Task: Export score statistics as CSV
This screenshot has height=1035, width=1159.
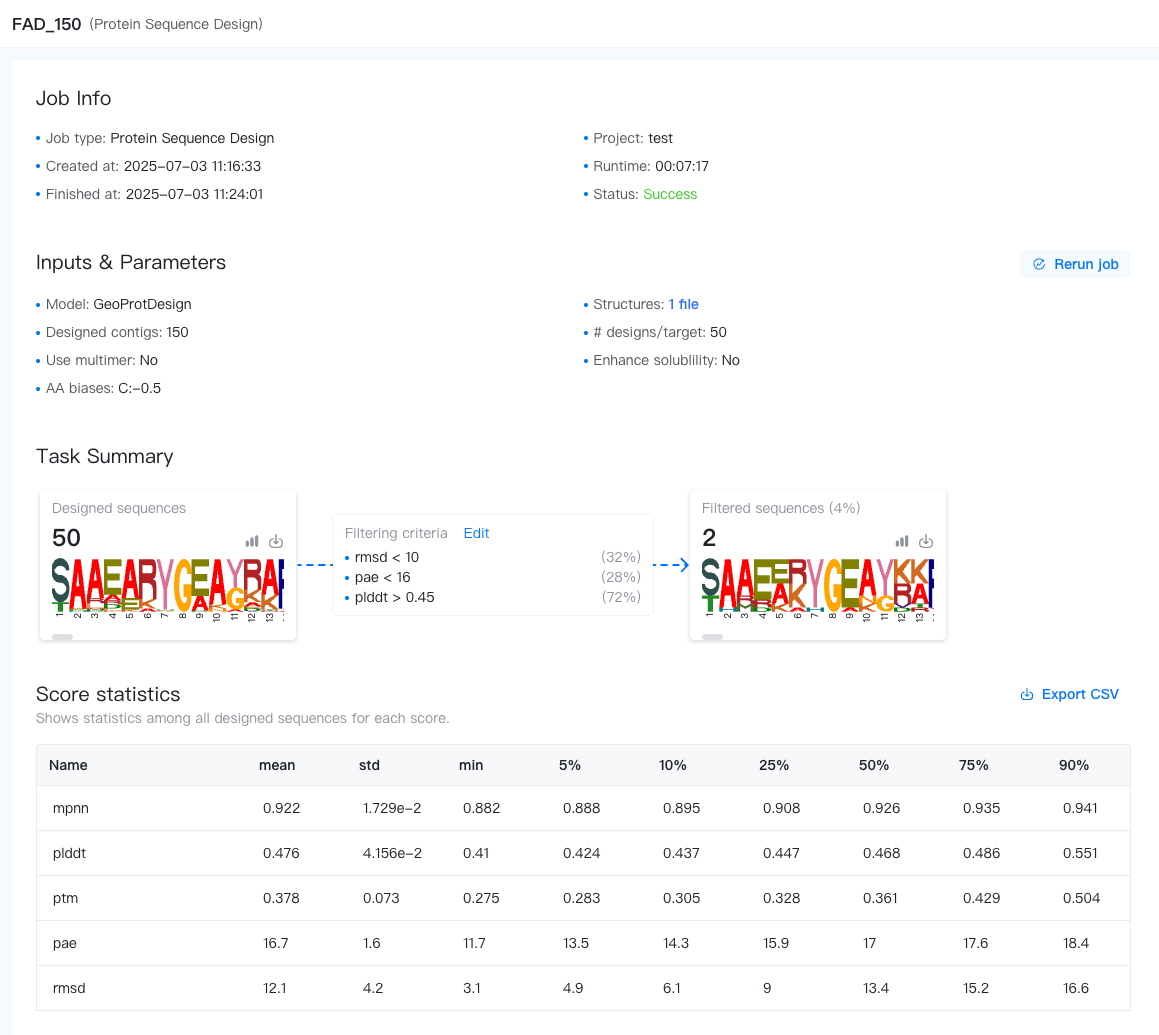Action: point(1070,694)
